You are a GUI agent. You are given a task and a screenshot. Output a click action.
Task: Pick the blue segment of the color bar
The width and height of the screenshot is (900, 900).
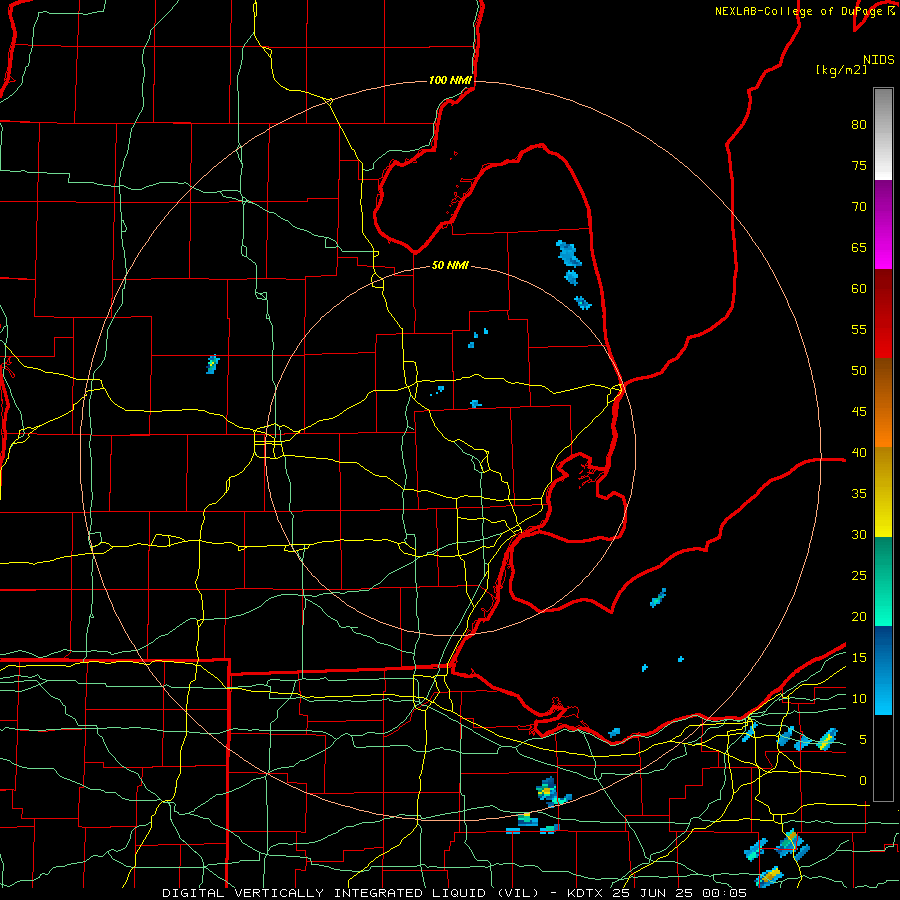[x=883, y=670]
